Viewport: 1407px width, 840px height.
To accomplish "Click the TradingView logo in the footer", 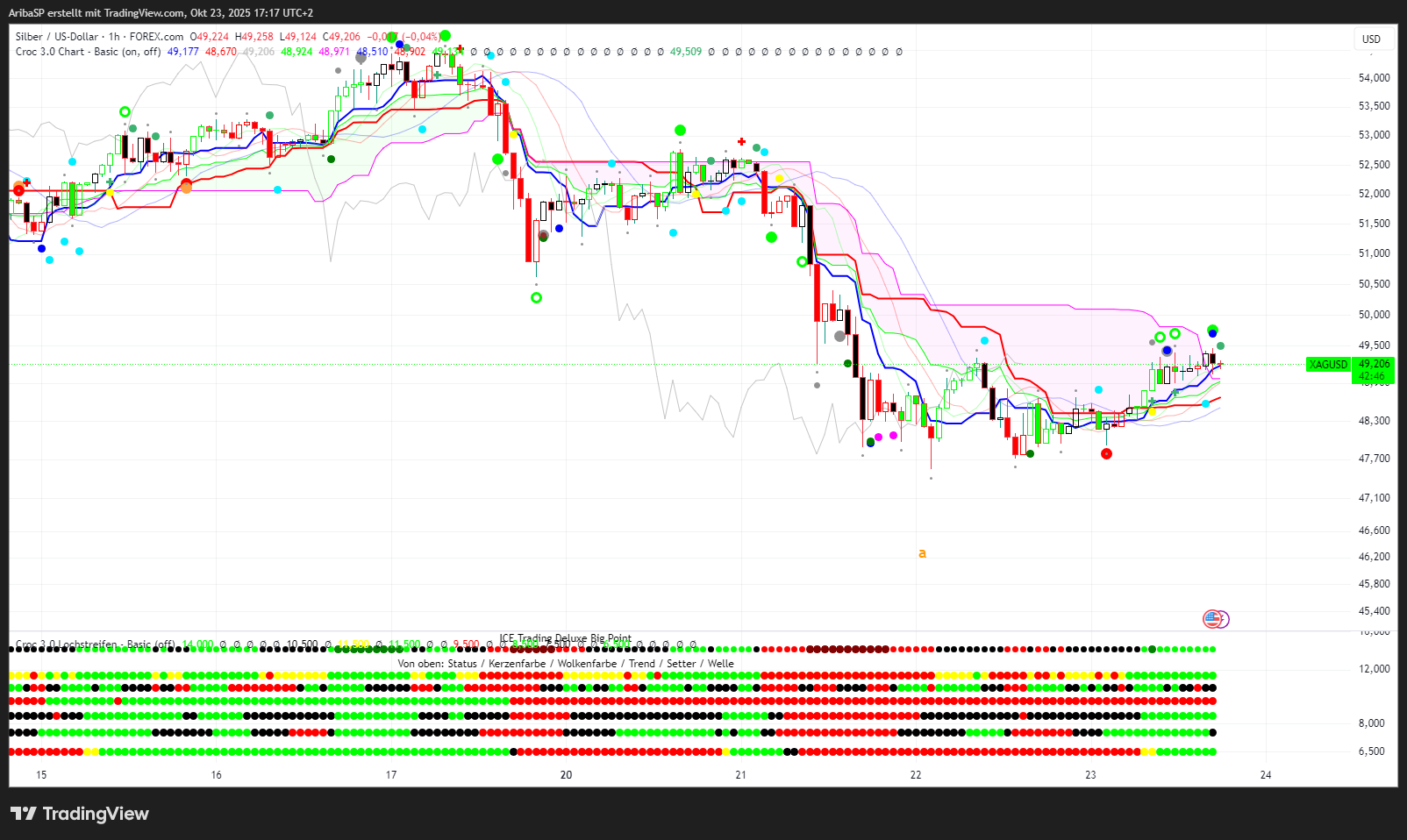I will (80, 814).
